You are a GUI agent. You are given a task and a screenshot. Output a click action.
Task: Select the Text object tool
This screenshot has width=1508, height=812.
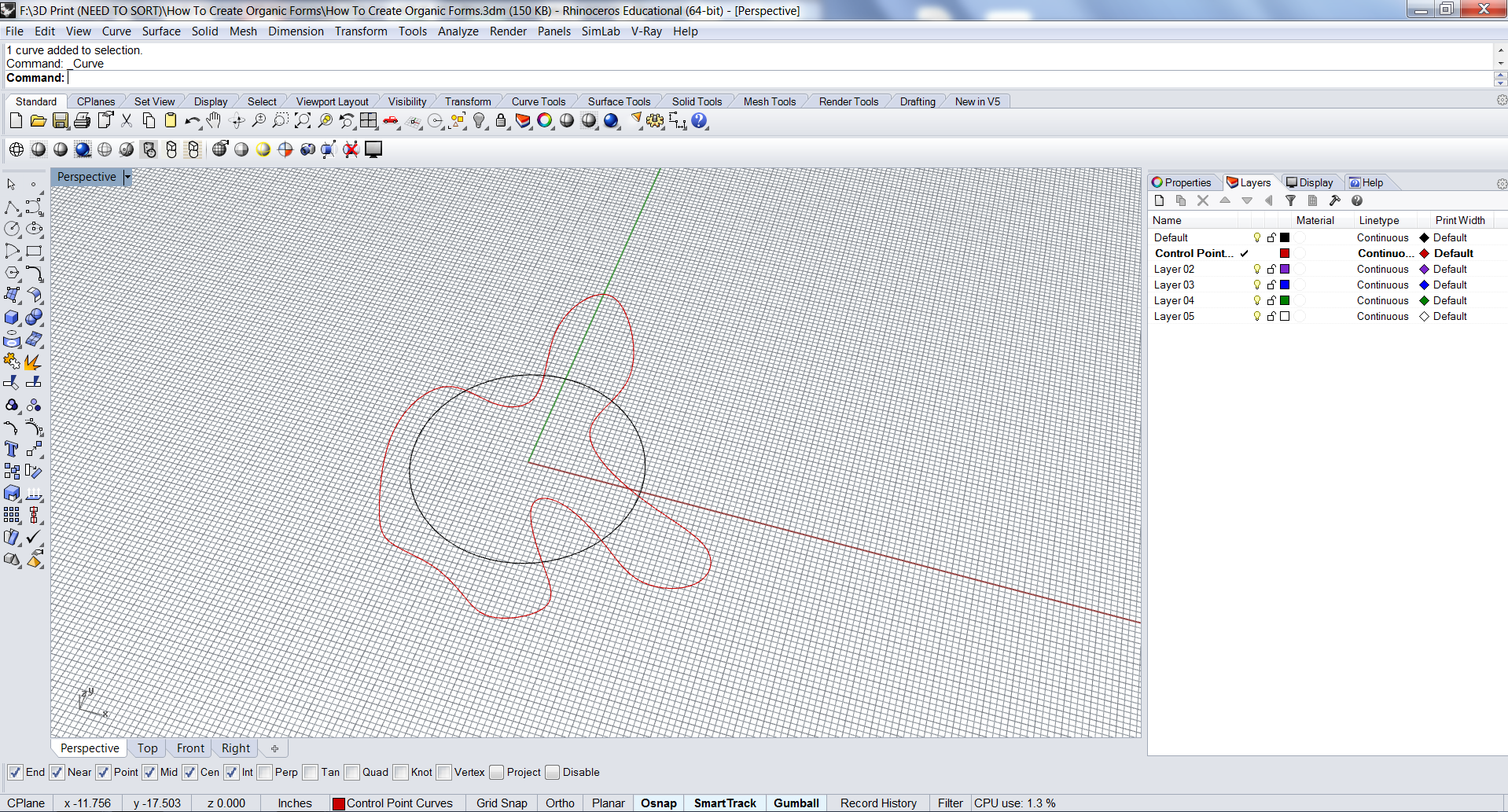[x=12, y=449]
